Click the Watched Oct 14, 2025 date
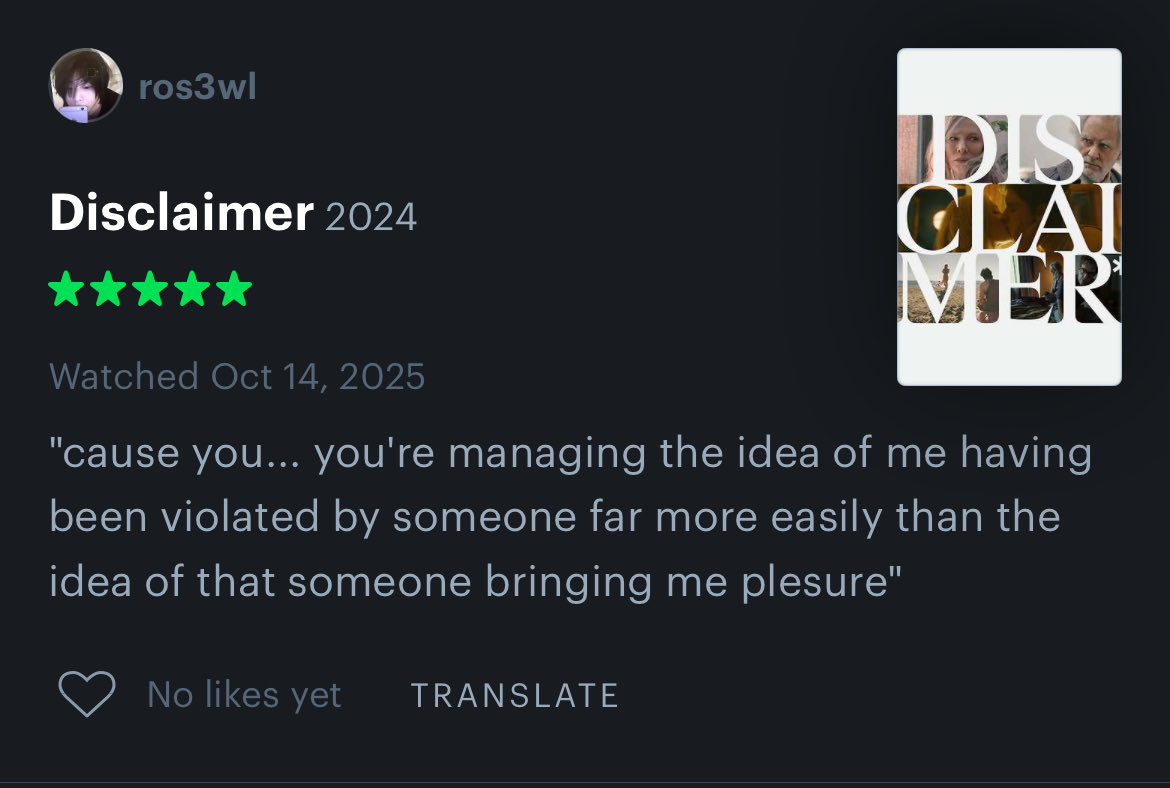Image resolution: width=1170 pixels, height=788 pixels. [237, 376]
